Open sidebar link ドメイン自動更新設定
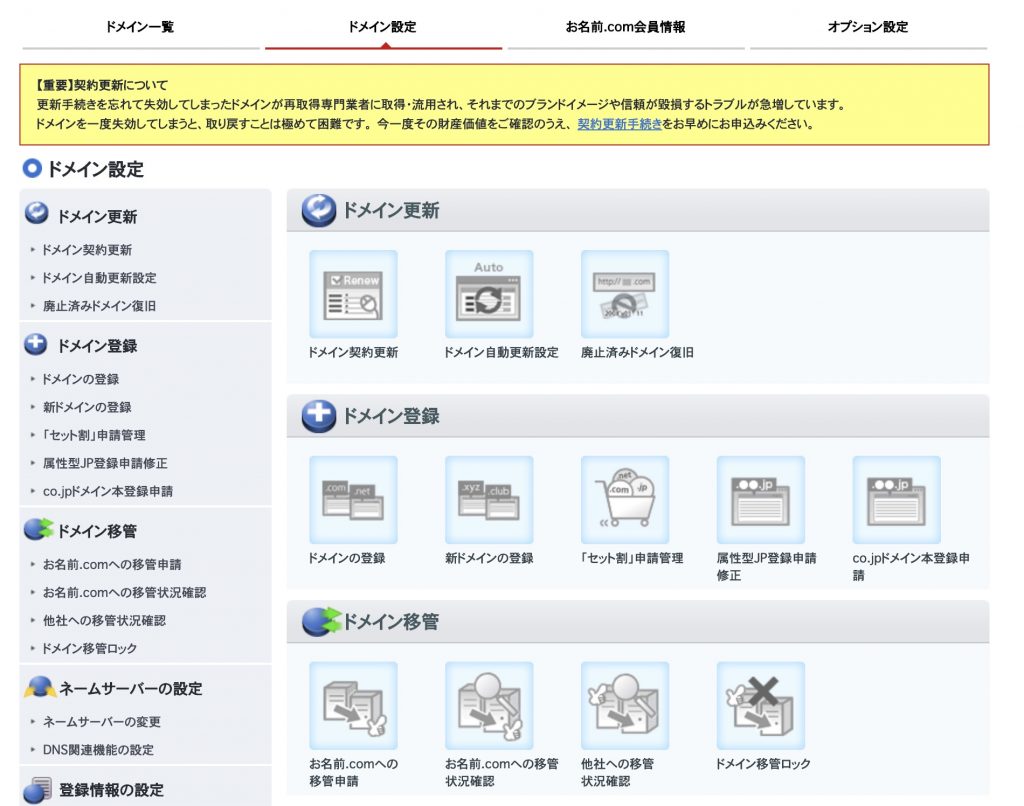 (x=99, y=278)
